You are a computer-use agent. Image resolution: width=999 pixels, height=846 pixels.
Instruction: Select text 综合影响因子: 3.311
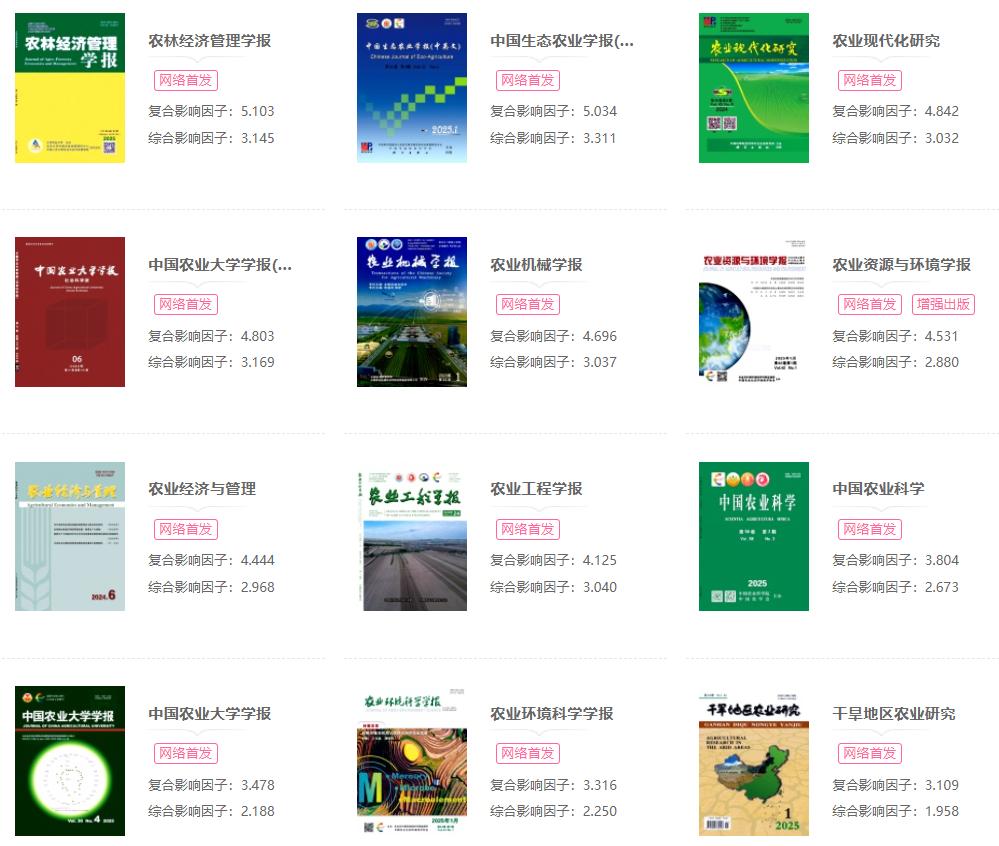tap(553, 138)
